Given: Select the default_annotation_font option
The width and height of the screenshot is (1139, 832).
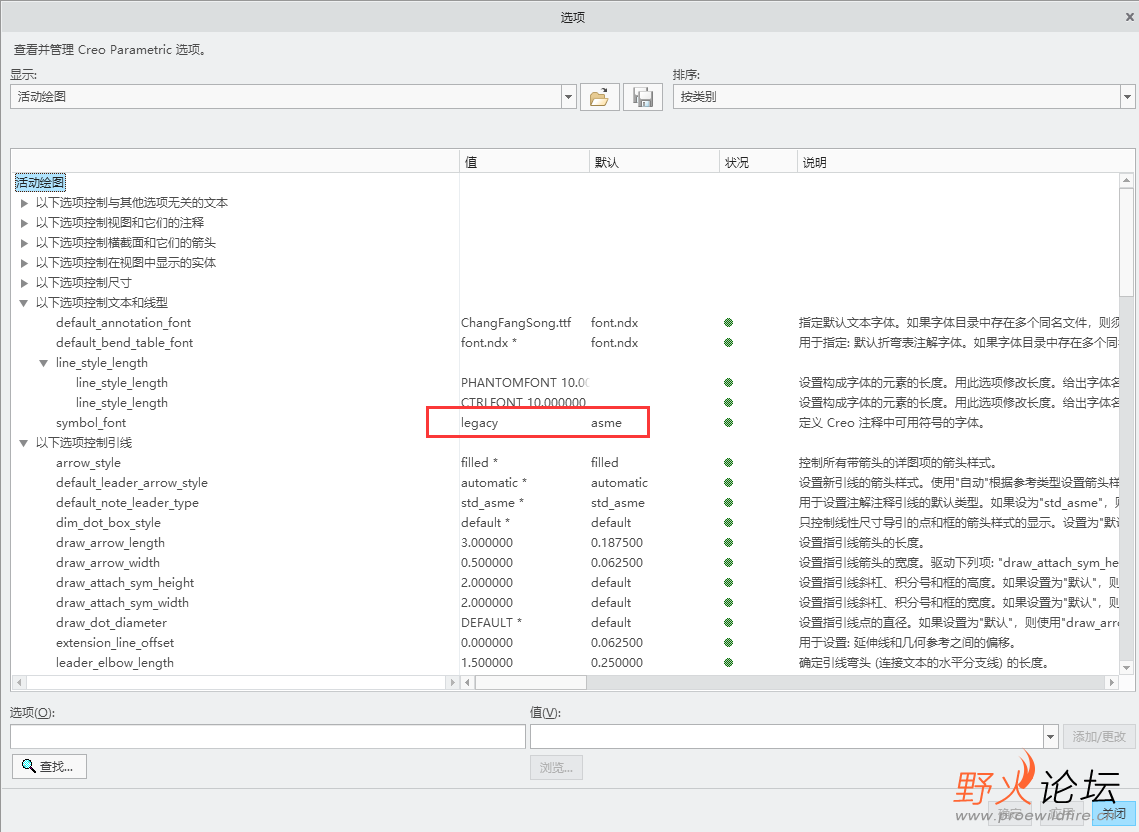Looking at the screenshot, I should coord(123,323).
